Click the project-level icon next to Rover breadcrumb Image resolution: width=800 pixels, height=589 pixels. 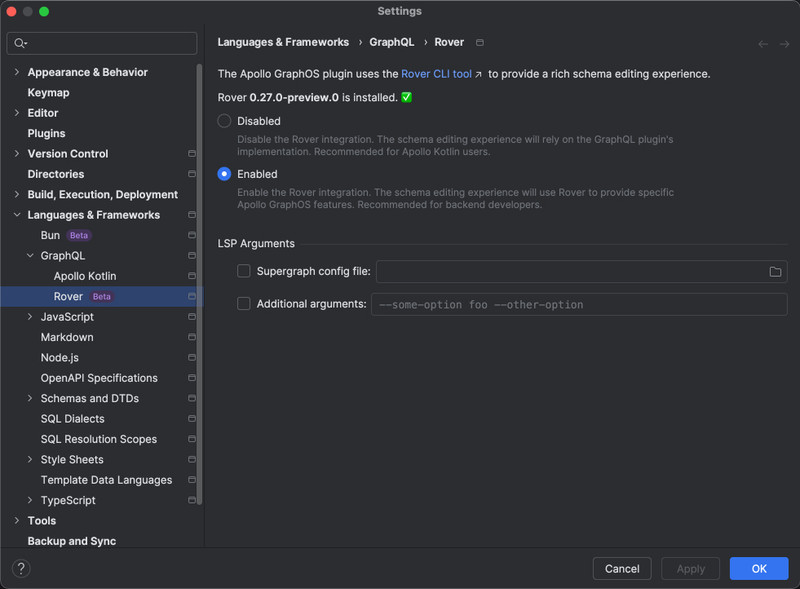point(480,42)
